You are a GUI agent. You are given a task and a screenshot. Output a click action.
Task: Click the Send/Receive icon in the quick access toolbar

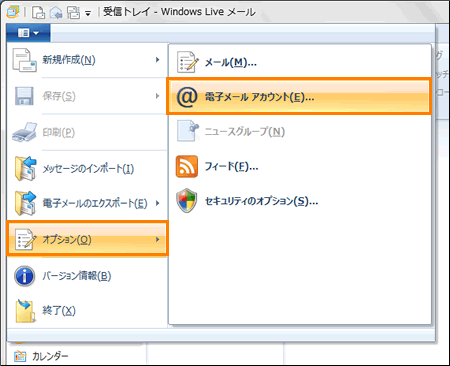73,12
